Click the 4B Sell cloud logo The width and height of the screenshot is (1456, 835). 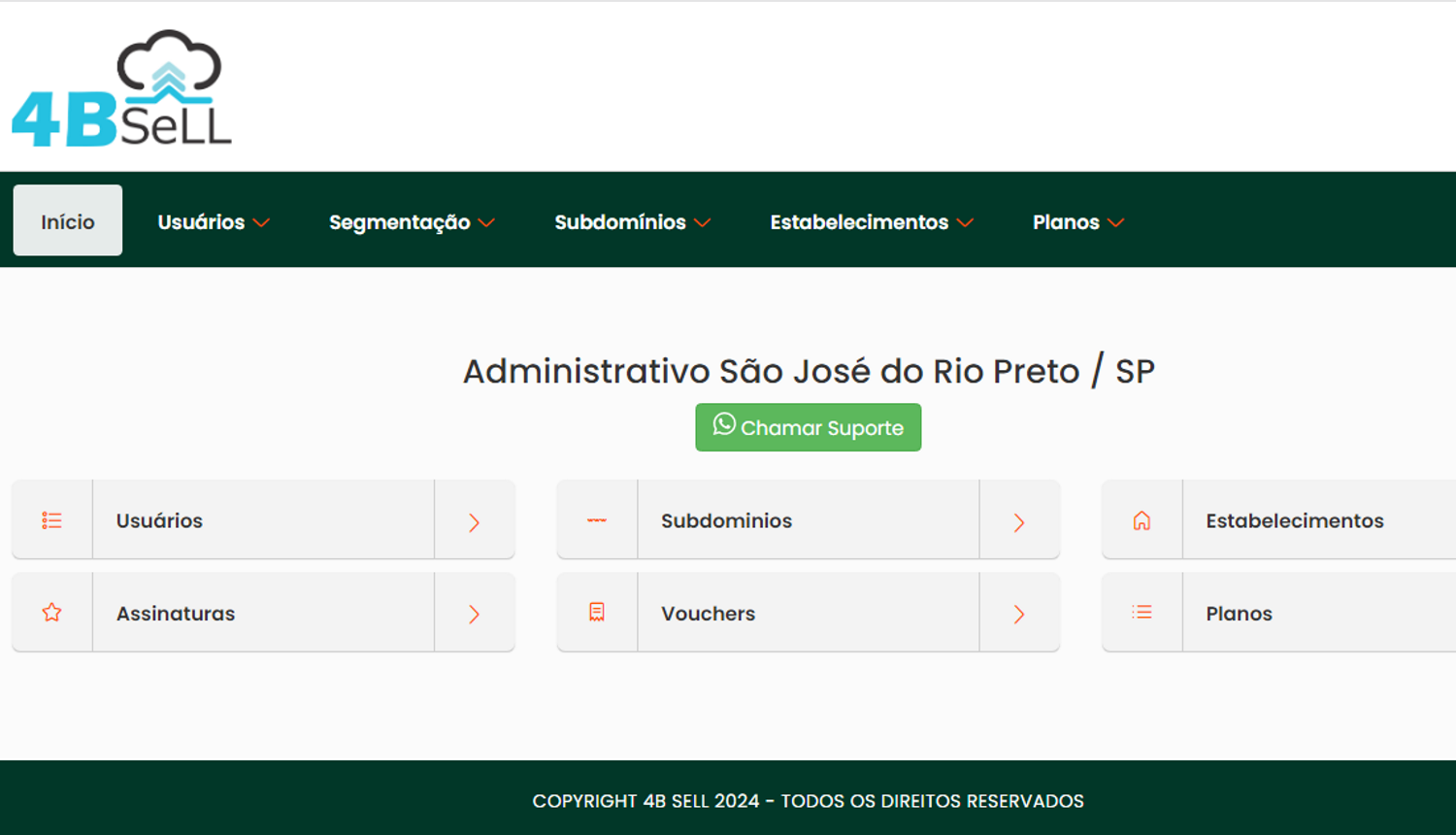coord(121,88)
